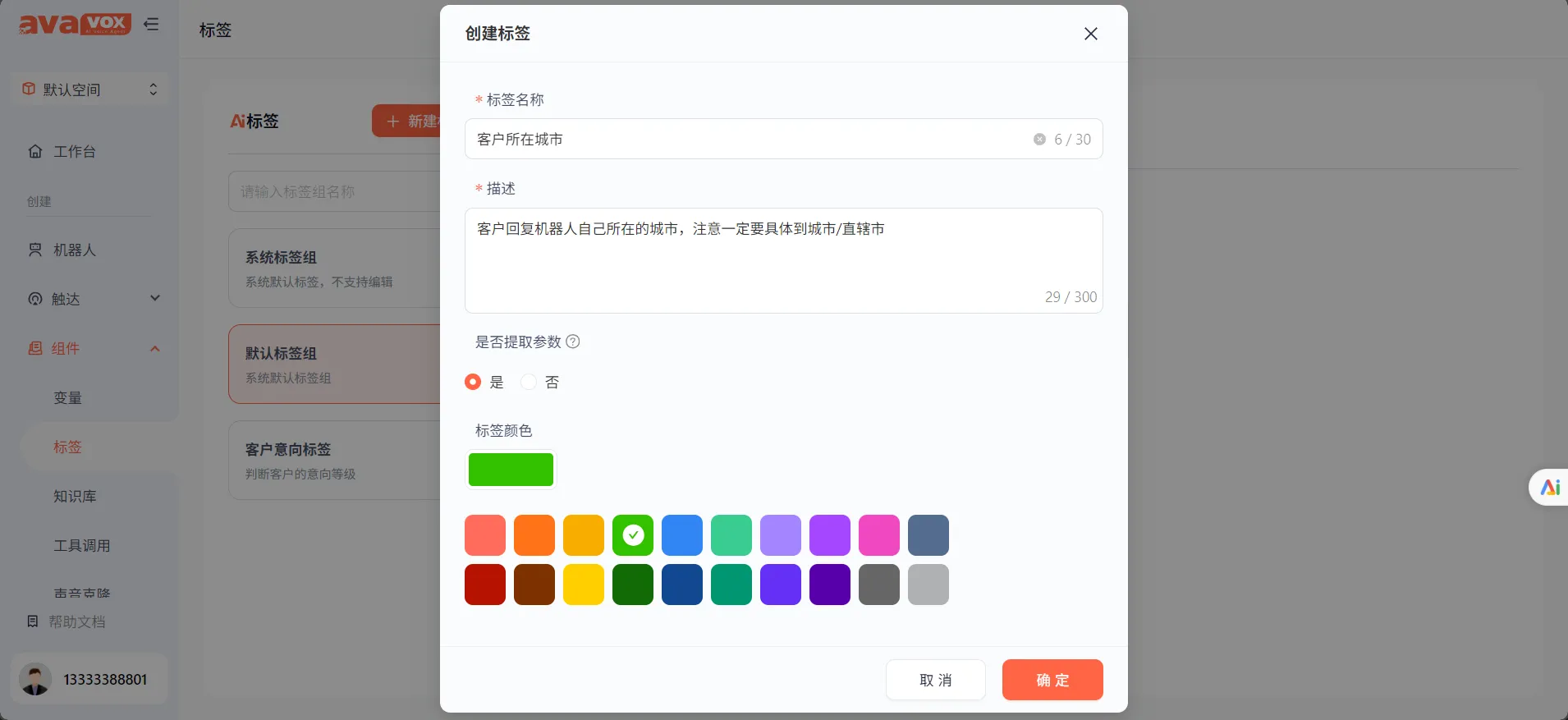Select the 否 radio button

[x=529, y=382]
